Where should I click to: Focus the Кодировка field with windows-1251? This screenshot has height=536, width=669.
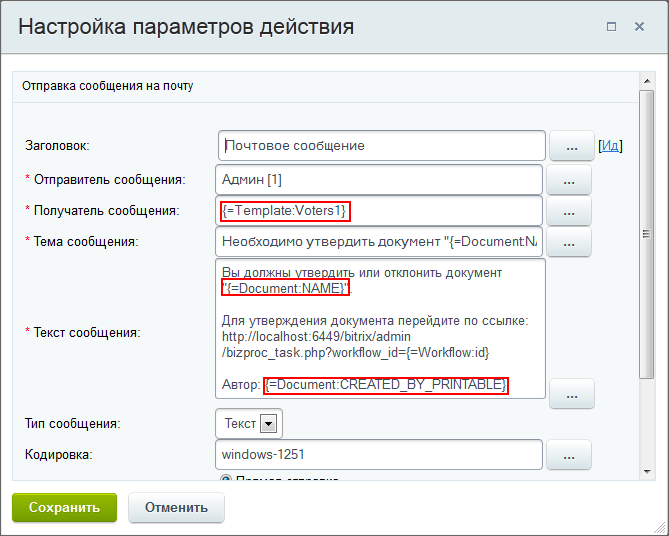(378, 455)
